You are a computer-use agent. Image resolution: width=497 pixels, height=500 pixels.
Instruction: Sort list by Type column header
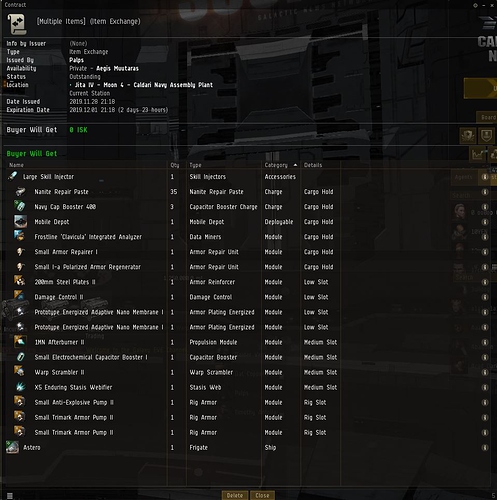195,165
